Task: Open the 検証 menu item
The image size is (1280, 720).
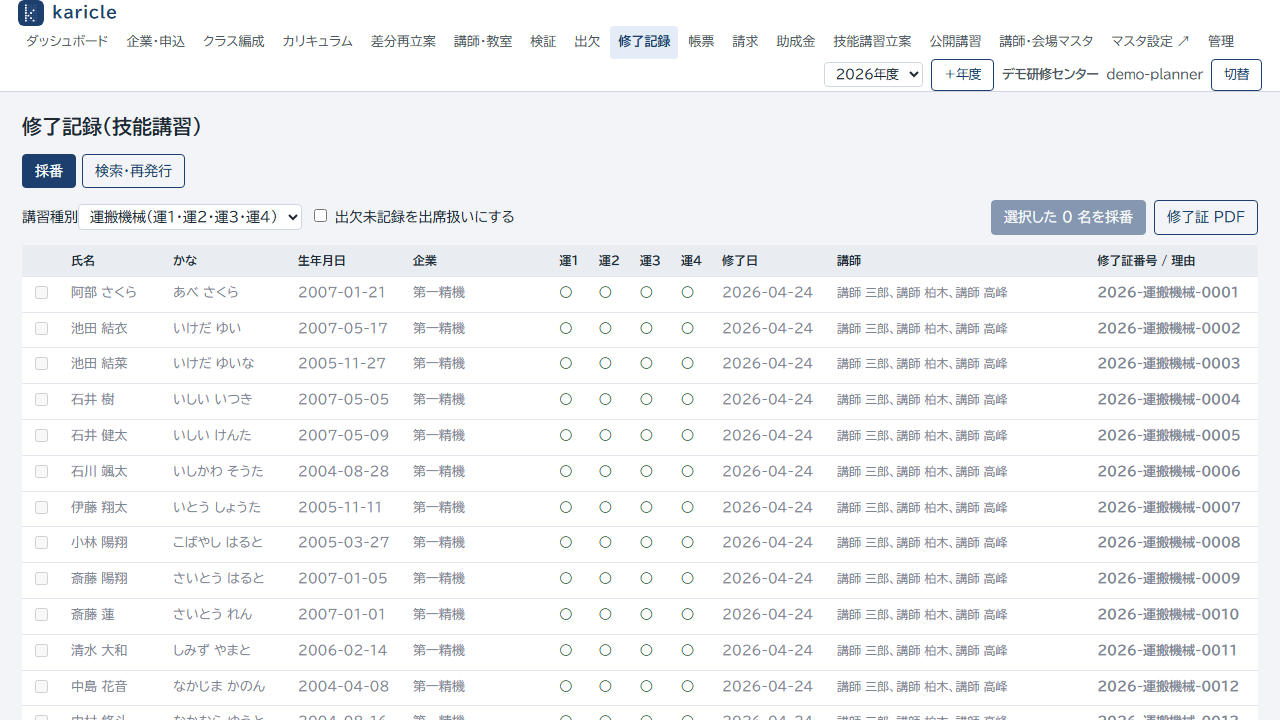Action: coord(543,42)
